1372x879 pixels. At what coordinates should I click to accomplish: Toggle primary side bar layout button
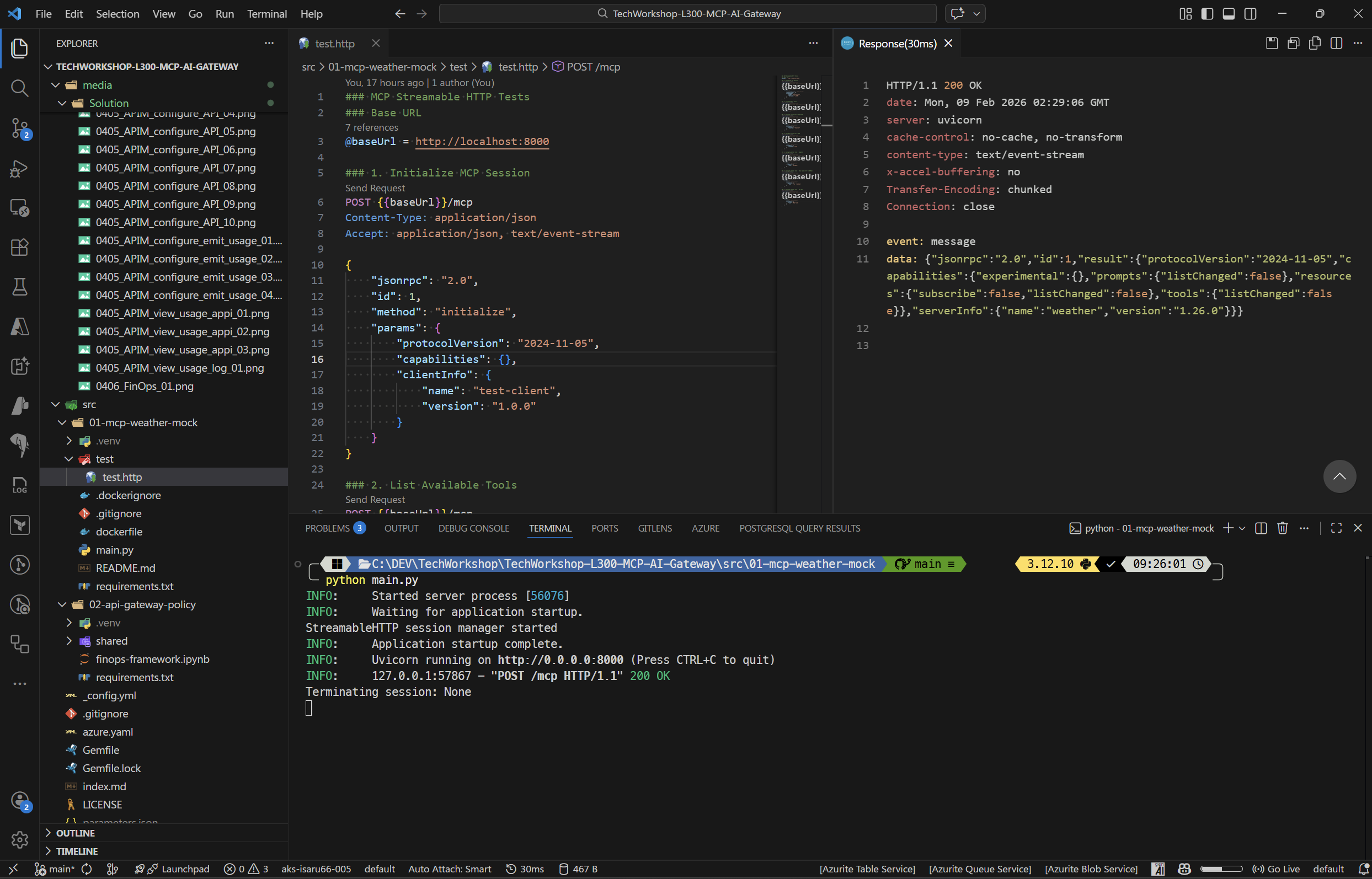coord(1207,13)
